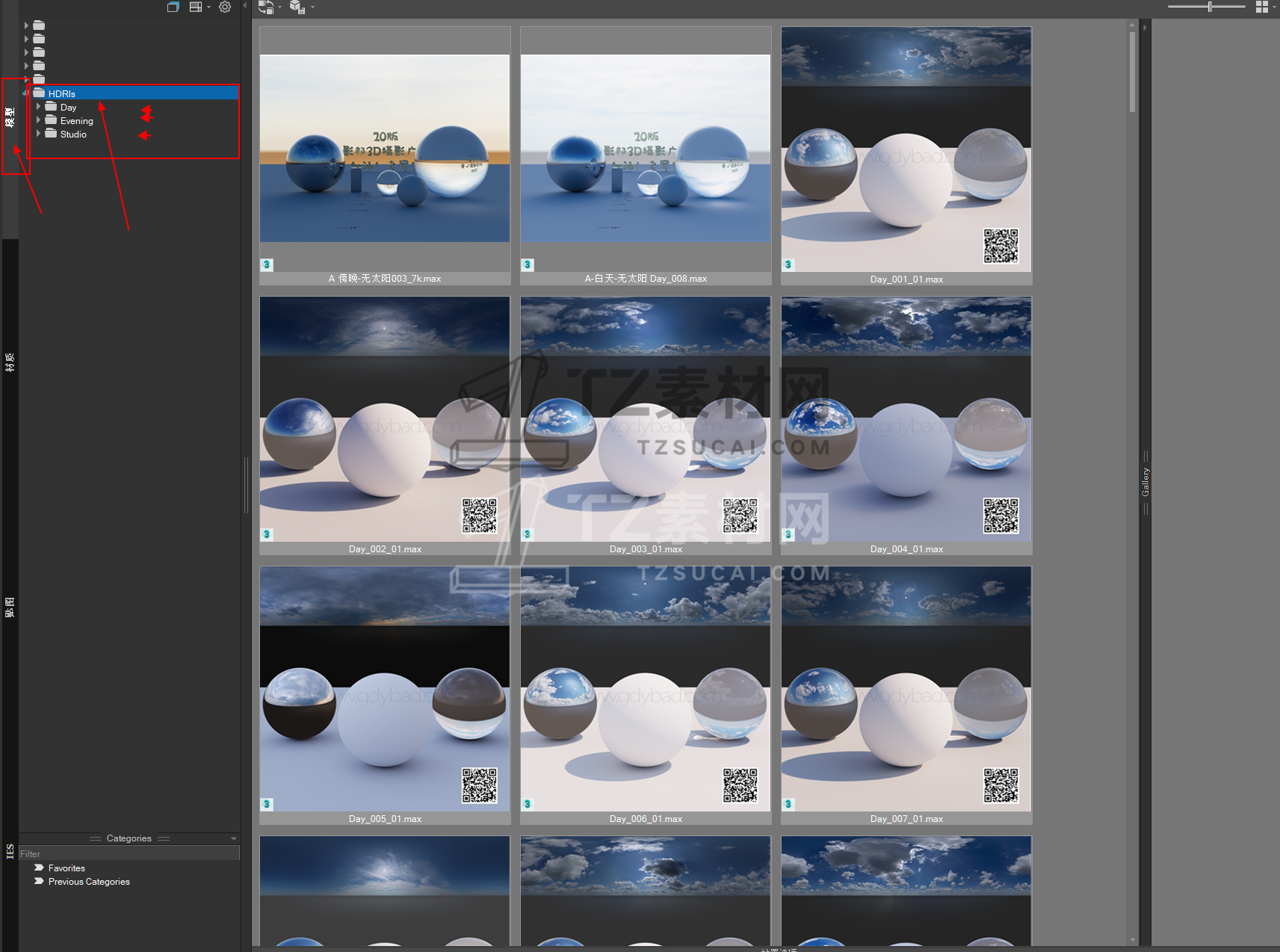Click the 3ds Max badge on Day_001_01.max
This screenshot has height=952, width=1280.
(x=788, y=265)
